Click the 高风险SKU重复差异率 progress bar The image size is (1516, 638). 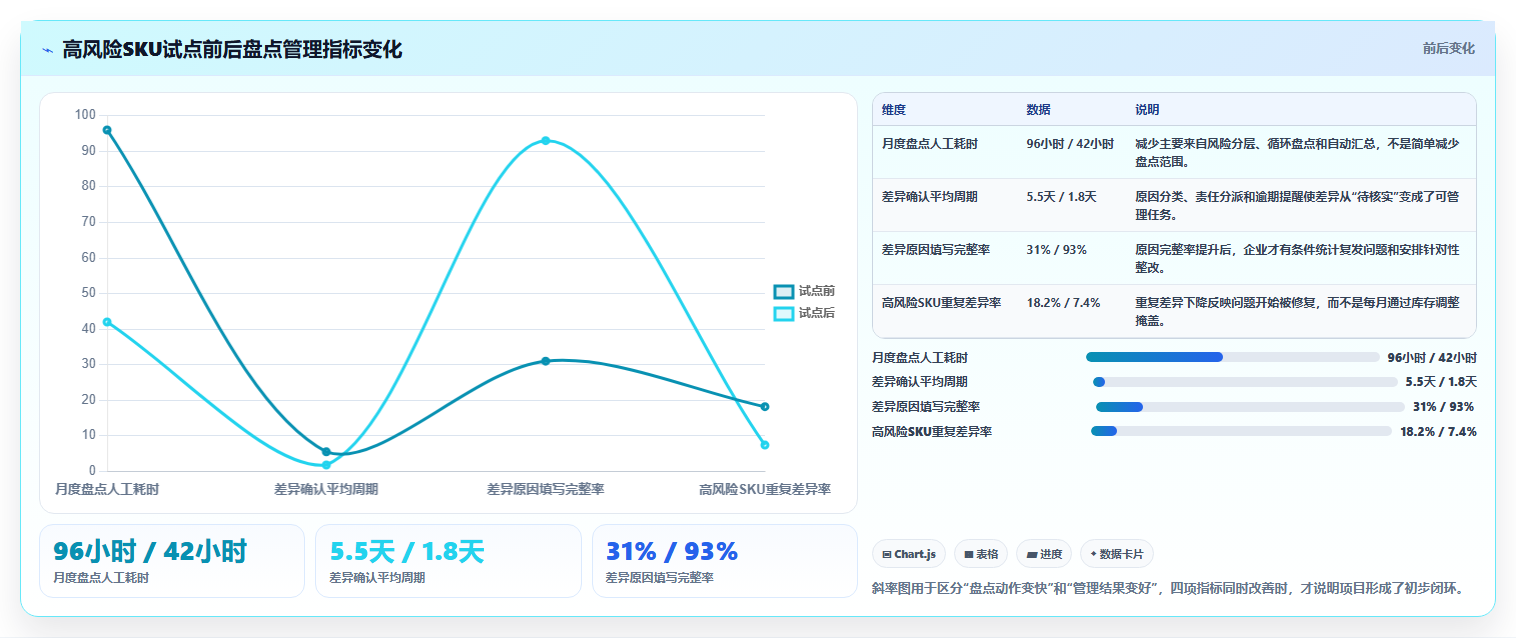(x=1241, y=431)
